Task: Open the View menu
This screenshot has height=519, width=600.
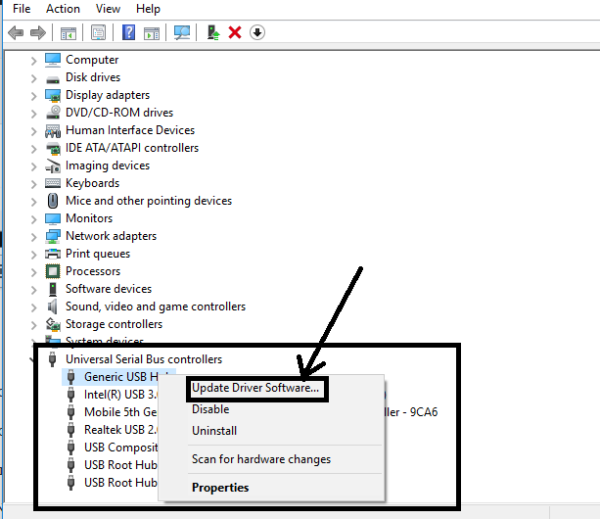Action: 108,9
